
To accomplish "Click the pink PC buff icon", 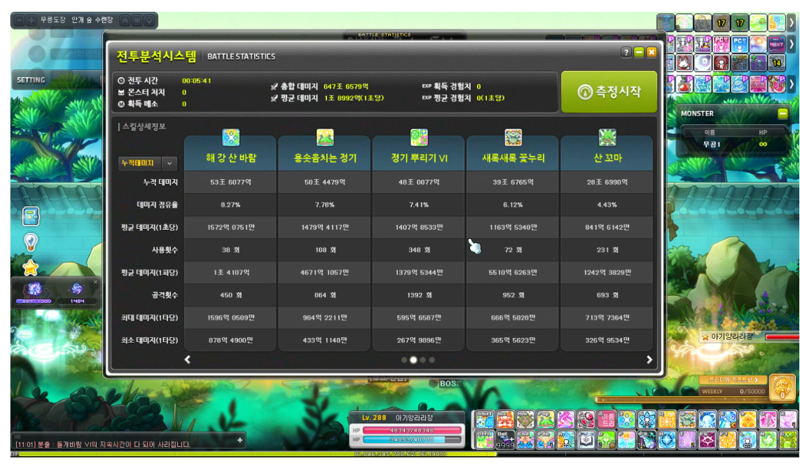I will [x=721, y=44].
